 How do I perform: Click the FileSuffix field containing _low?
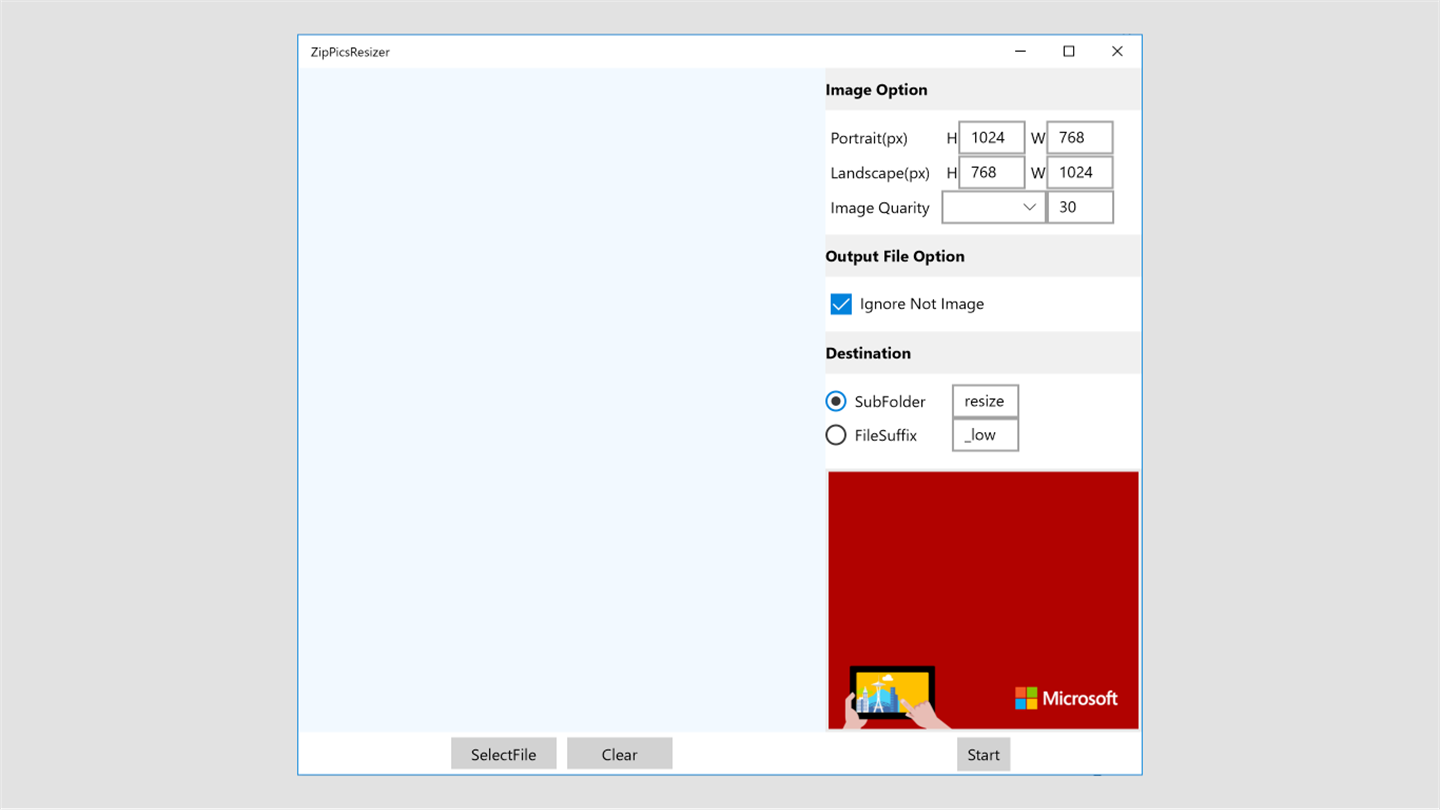click(x=985, y=435)
